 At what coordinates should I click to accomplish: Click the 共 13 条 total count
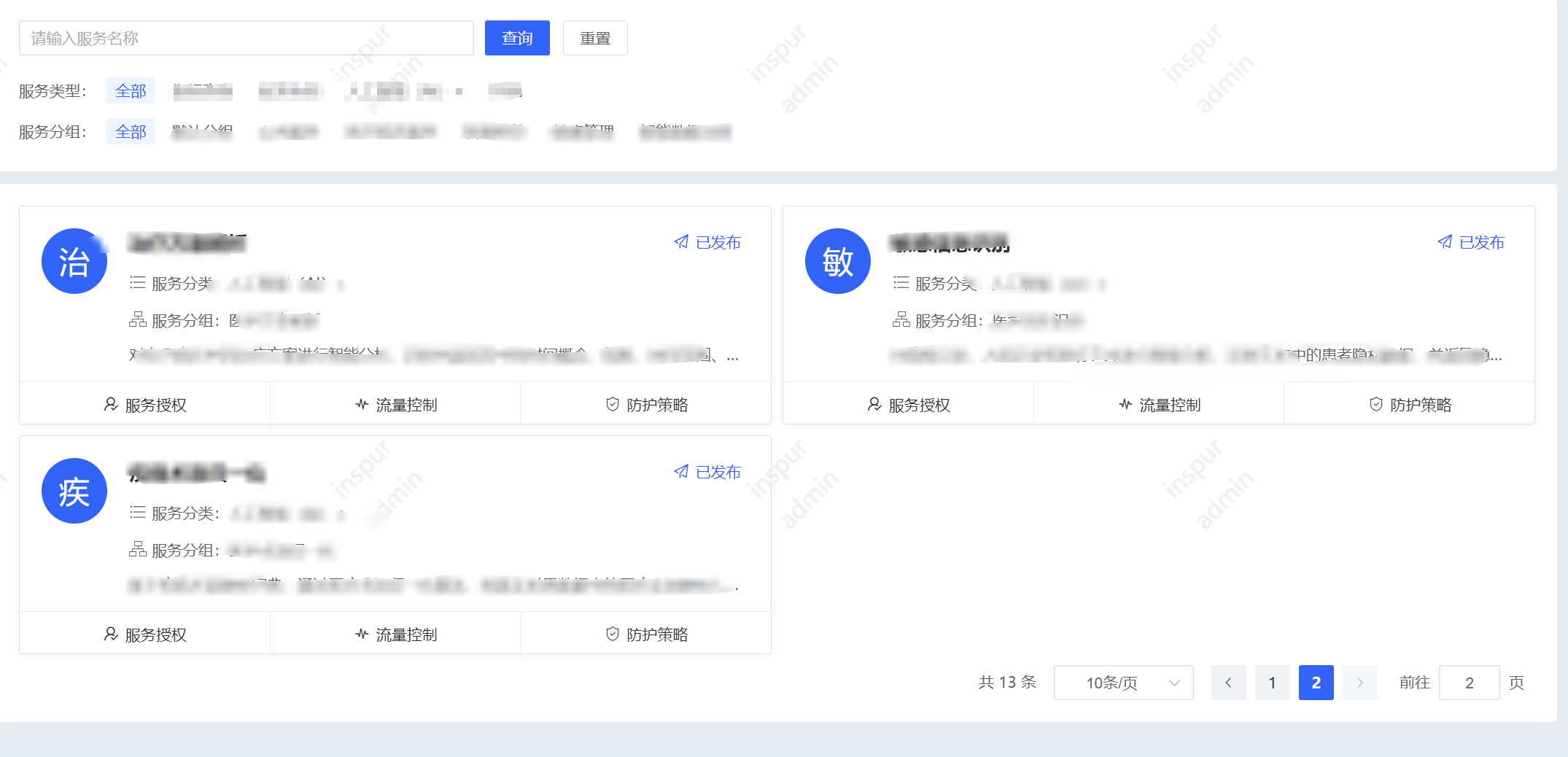coord(1008,683)
